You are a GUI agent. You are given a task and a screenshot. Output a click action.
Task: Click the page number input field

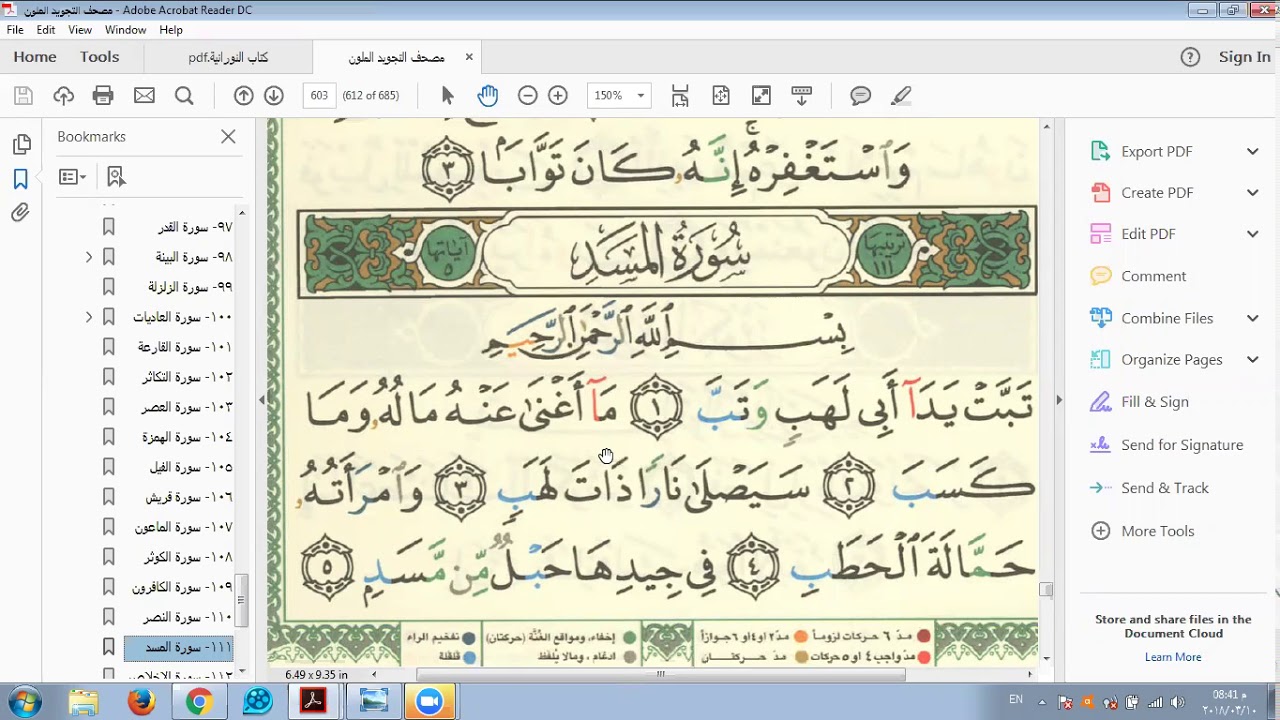point(319,96)
